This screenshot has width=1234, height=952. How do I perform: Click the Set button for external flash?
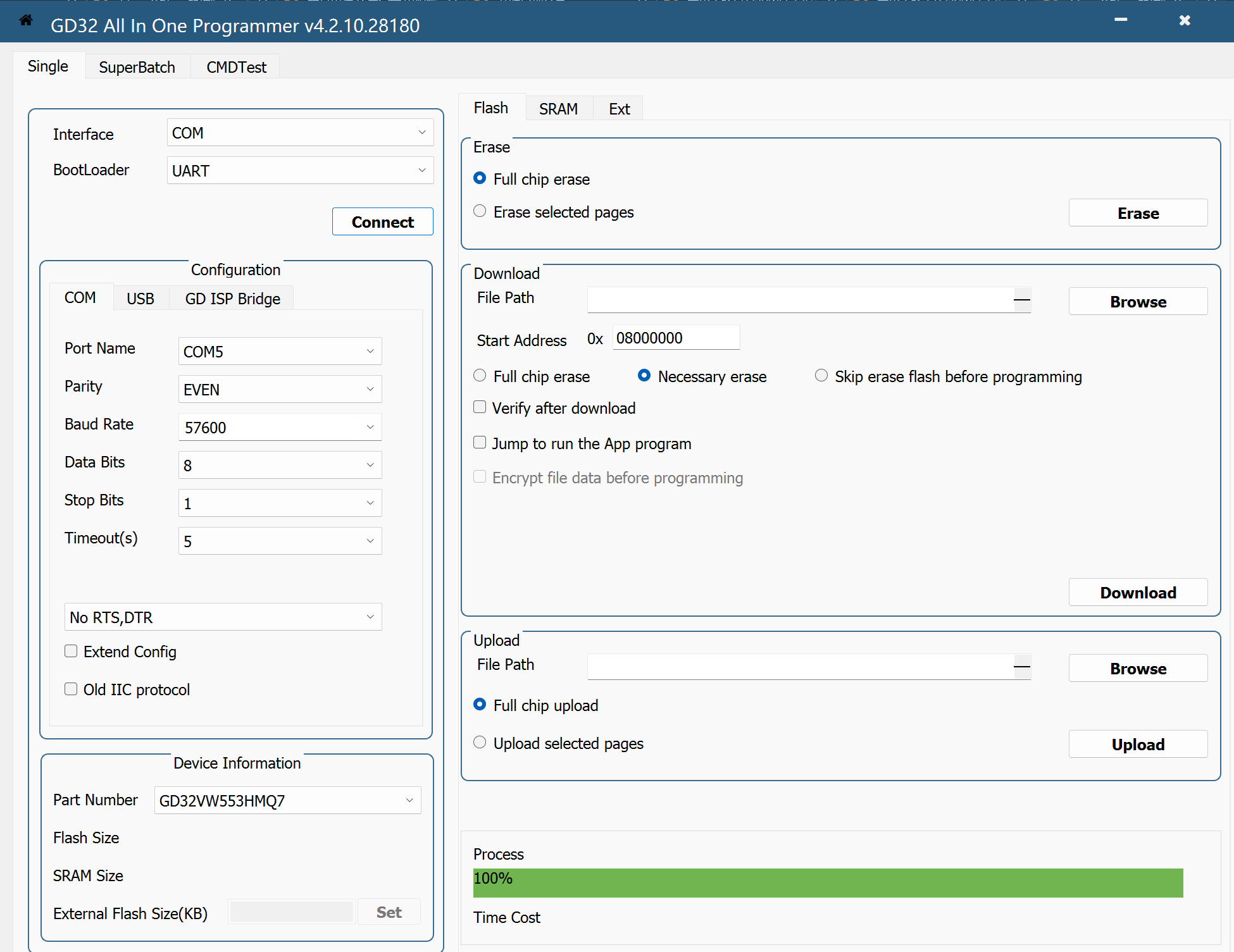[389, 912]
